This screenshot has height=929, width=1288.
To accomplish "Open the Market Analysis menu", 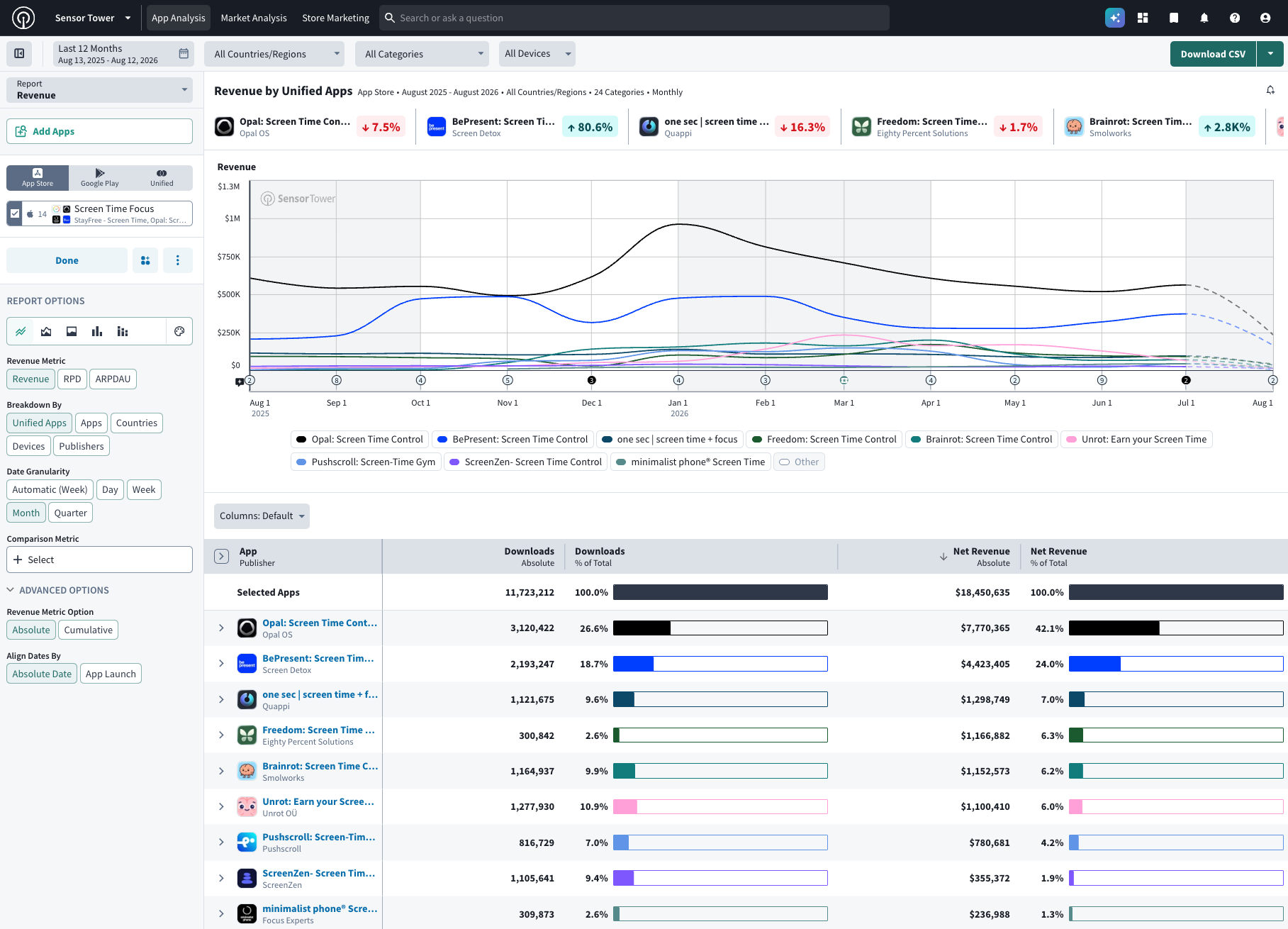I will coord(254,18).
